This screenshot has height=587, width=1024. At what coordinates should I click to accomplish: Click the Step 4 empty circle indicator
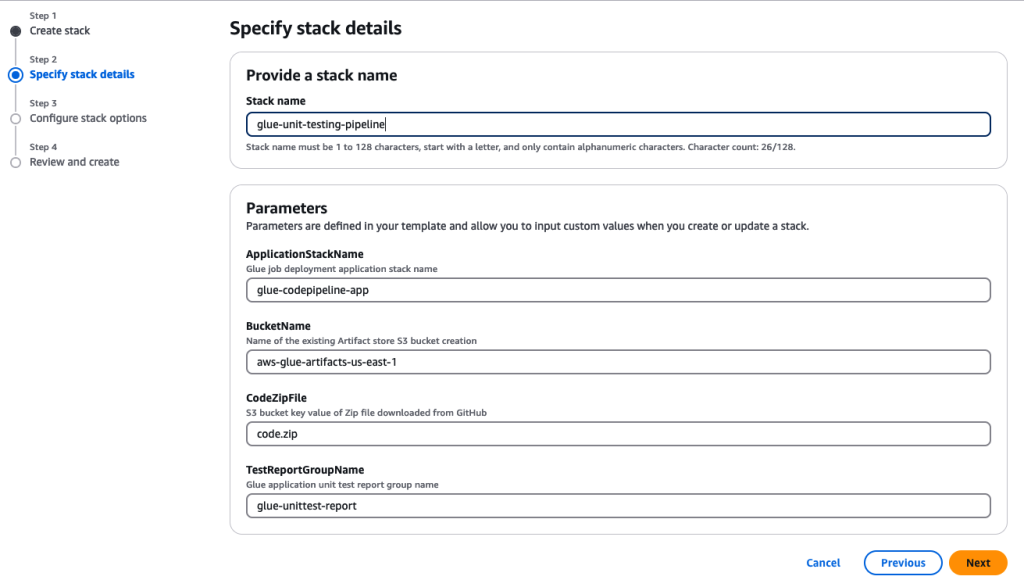tap(15, 162)
